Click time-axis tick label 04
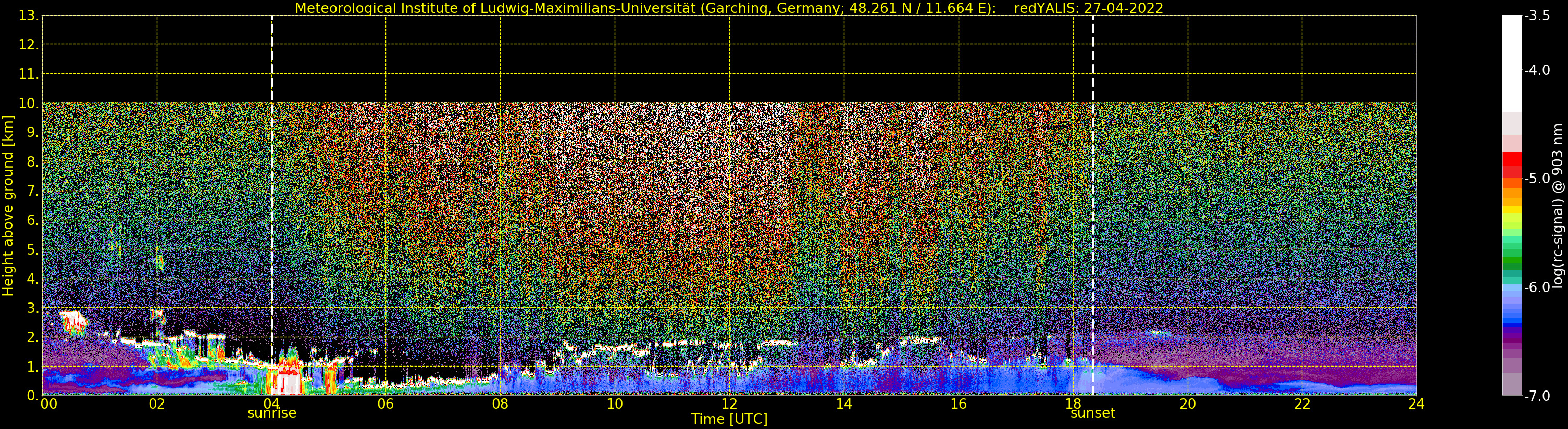This screenshot has height=429, width=1568. pyautogui.click(x=271, y=404)
